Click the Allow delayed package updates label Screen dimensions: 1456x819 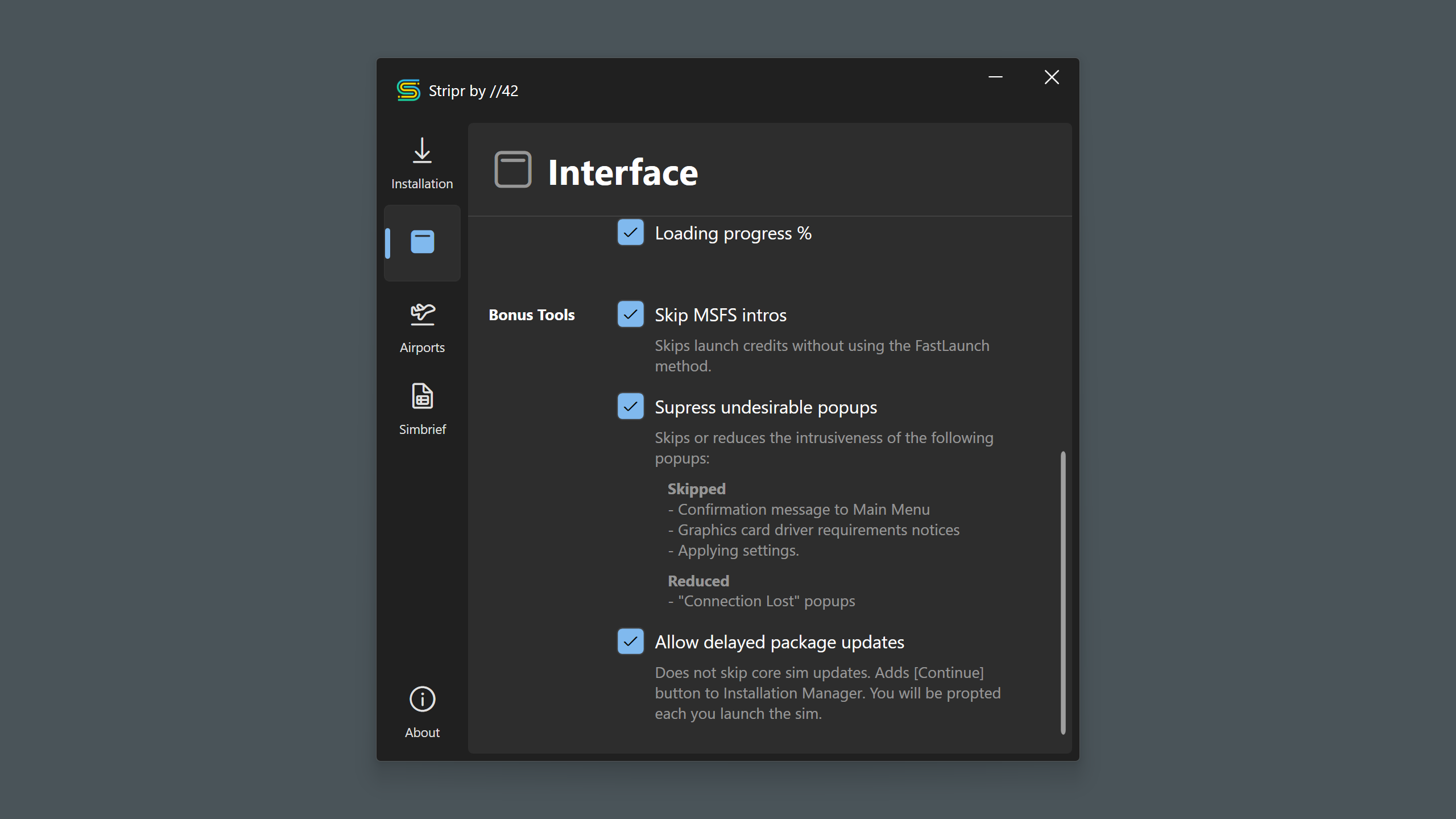click(779, 642)
